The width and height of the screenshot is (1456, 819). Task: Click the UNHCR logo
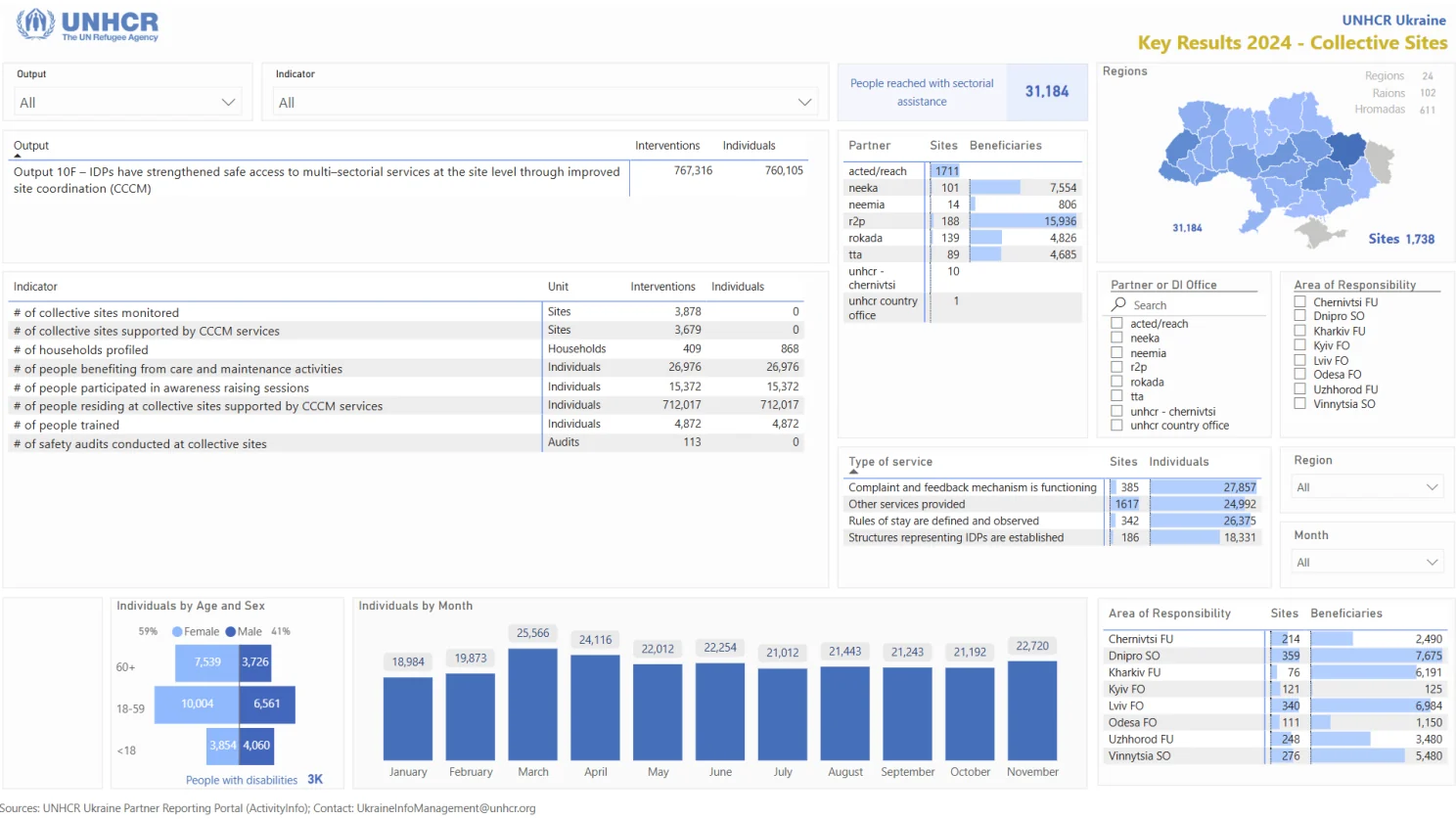click(x=87, y=24)
